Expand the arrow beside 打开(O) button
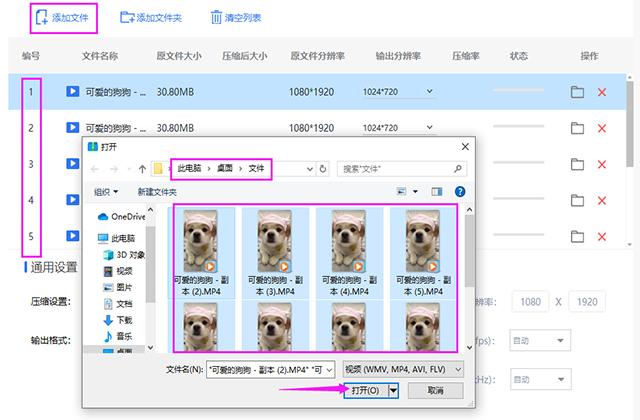 point(393,391)
